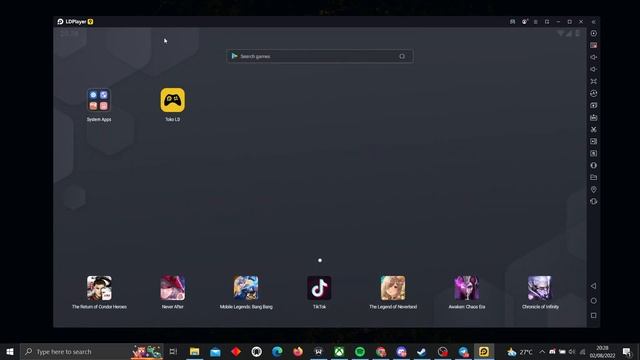Click the Android home circle button

click(x=593, y=301)
